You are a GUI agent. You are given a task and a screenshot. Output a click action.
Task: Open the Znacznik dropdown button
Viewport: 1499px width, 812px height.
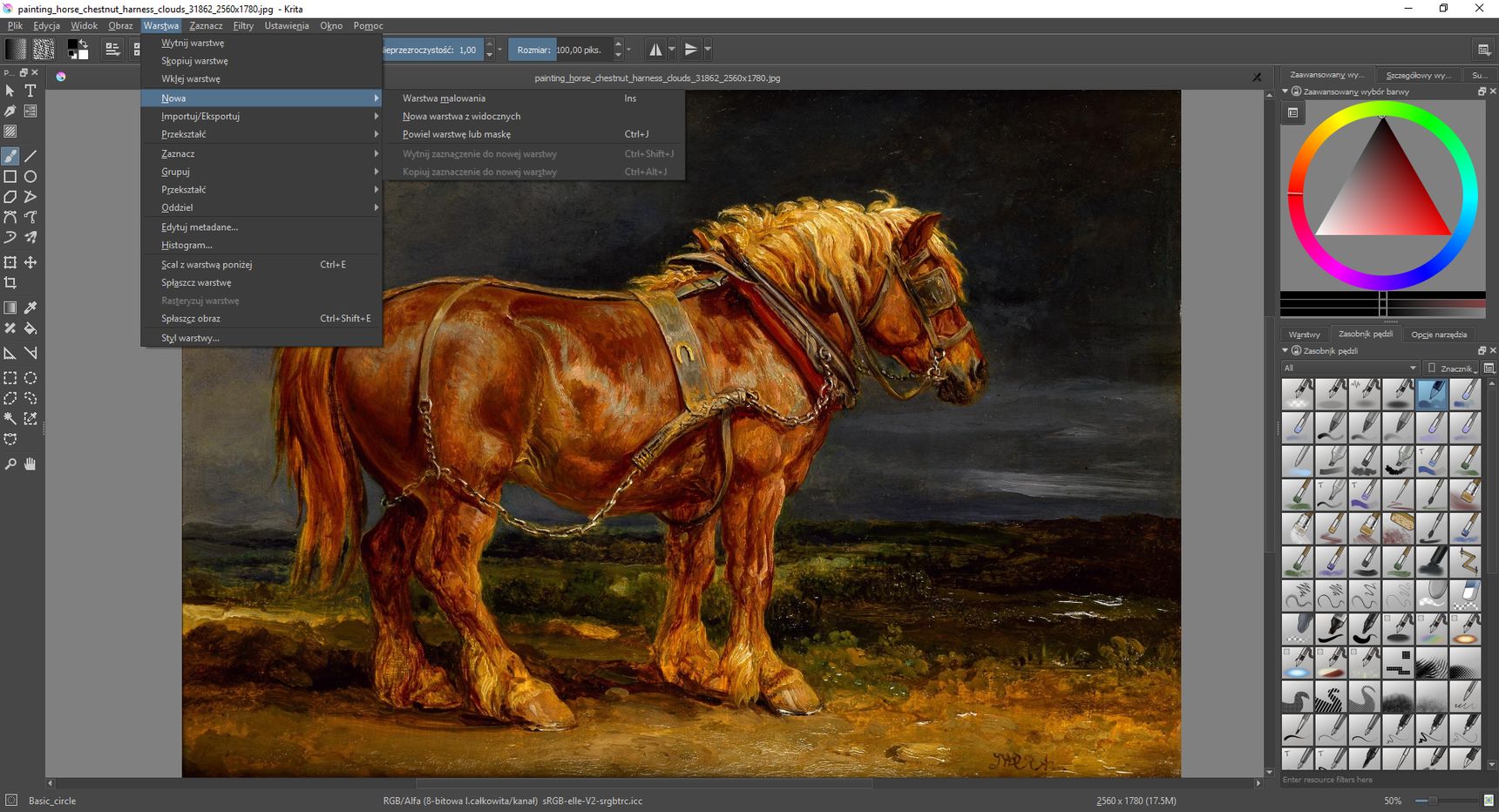point(1452,368)
